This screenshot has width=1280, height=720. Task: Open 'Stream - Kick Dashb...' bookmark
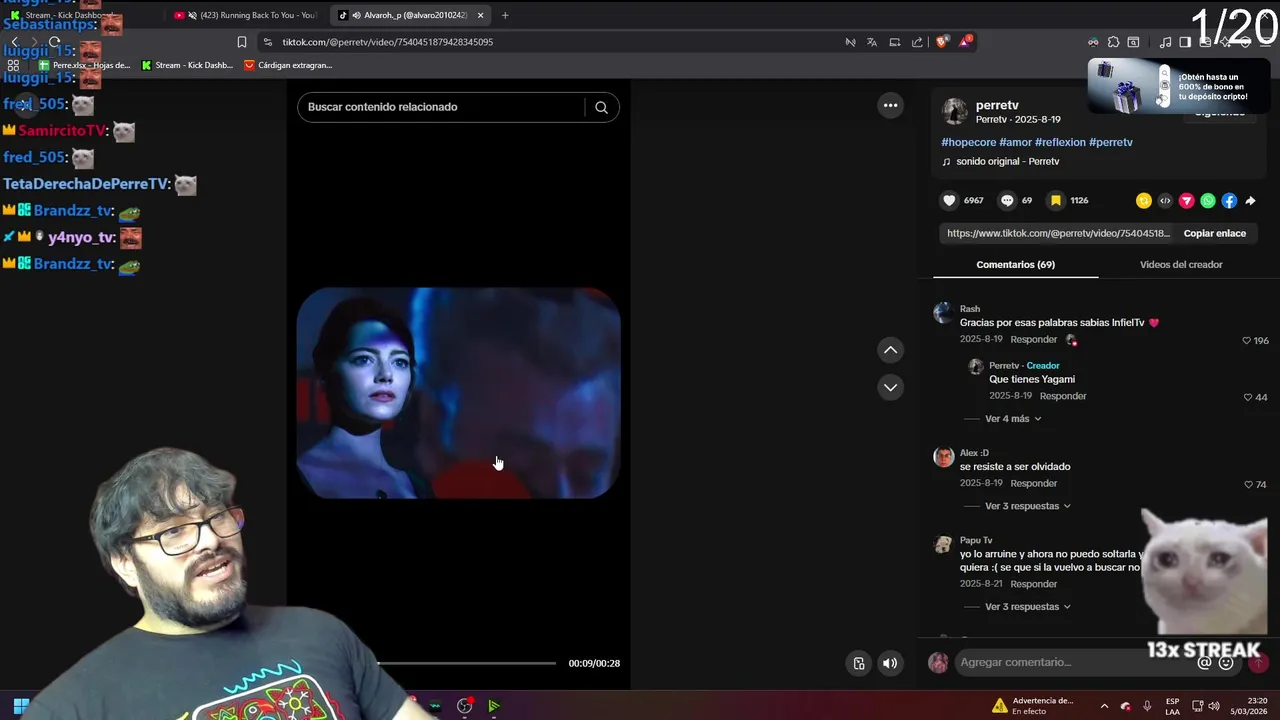(x=187, y=65)
